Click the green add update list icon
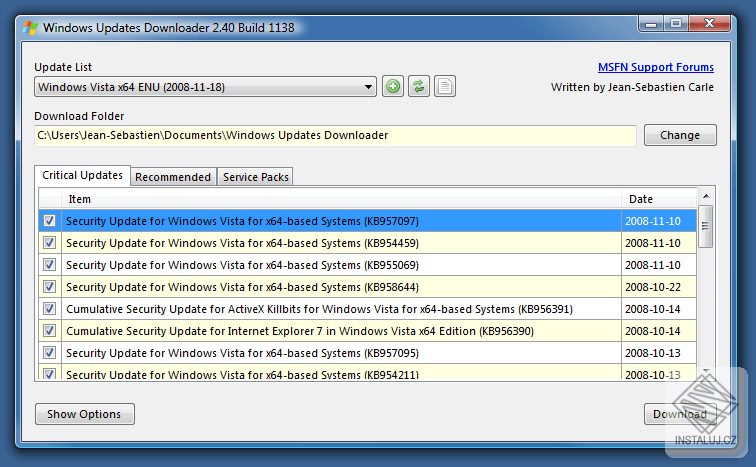 pos(393,87)
